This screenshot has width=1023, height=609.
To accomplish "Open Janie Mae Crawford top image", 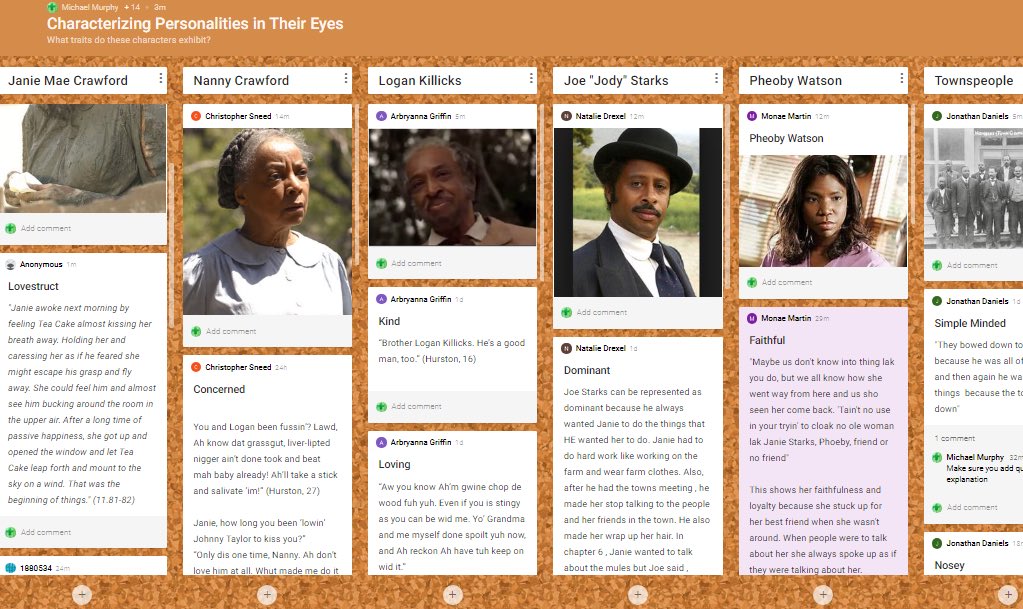I will point(83,159).
